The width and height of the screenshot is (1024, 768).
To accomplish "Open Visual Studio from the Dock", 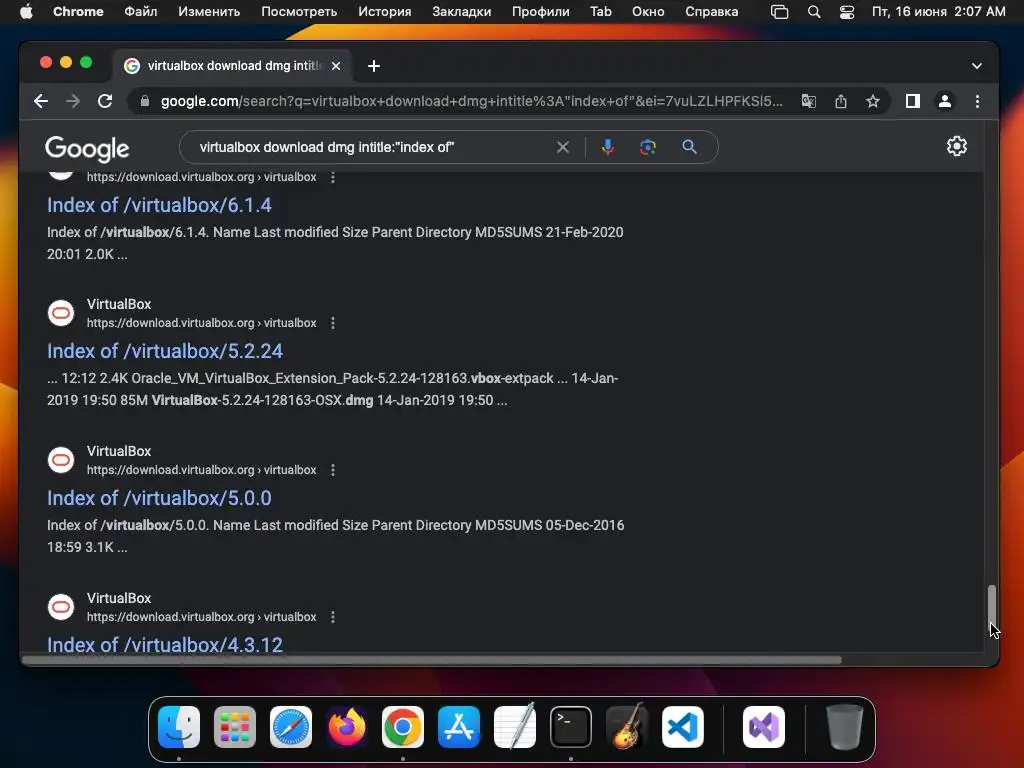I will tap(763, 726).
